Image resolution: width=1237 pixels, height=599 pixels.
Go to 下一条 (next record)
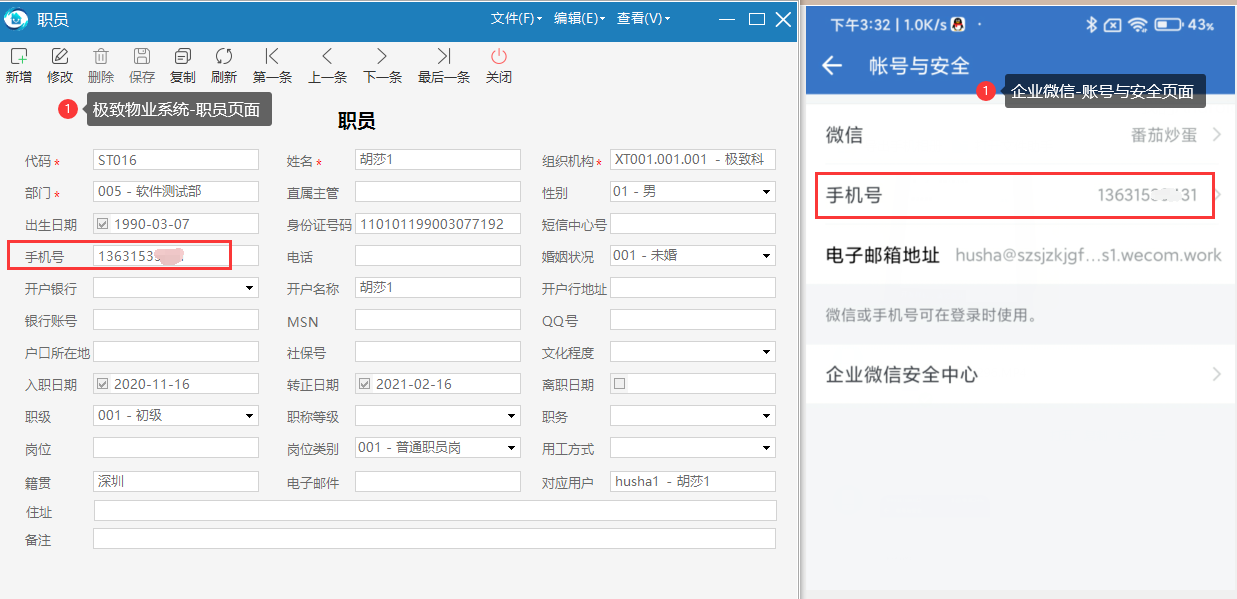coord(382,57)
